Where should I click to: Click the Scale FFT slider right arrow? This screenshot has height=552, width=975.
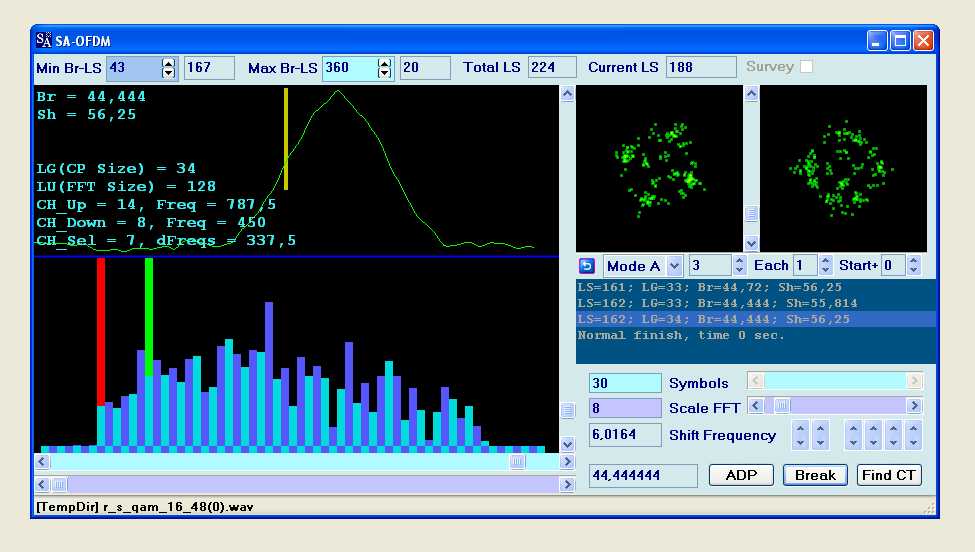914,407
